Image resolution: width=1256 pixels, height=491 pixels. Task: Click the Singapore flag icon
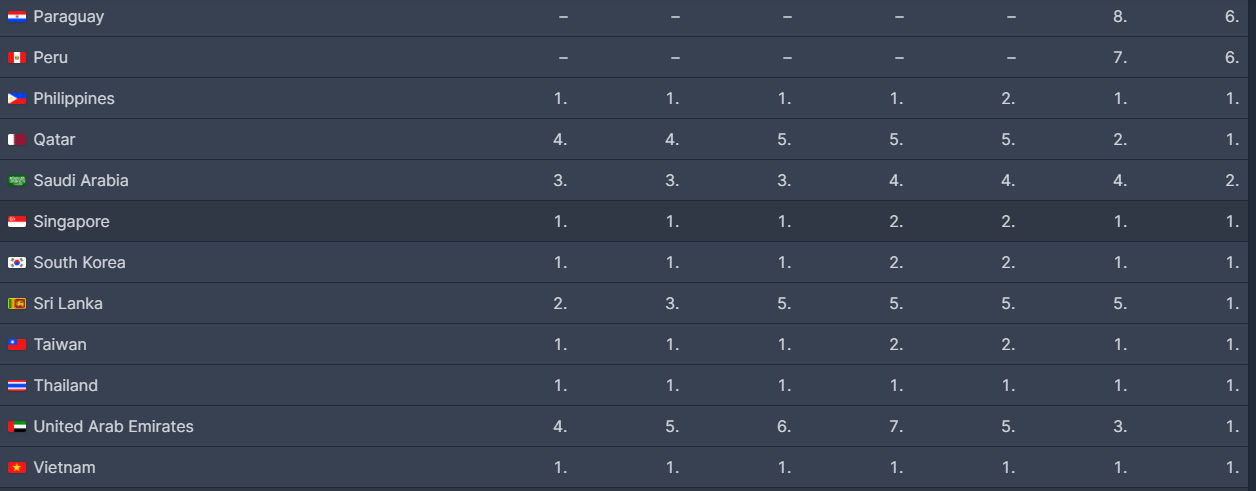[x=17, y=222]
